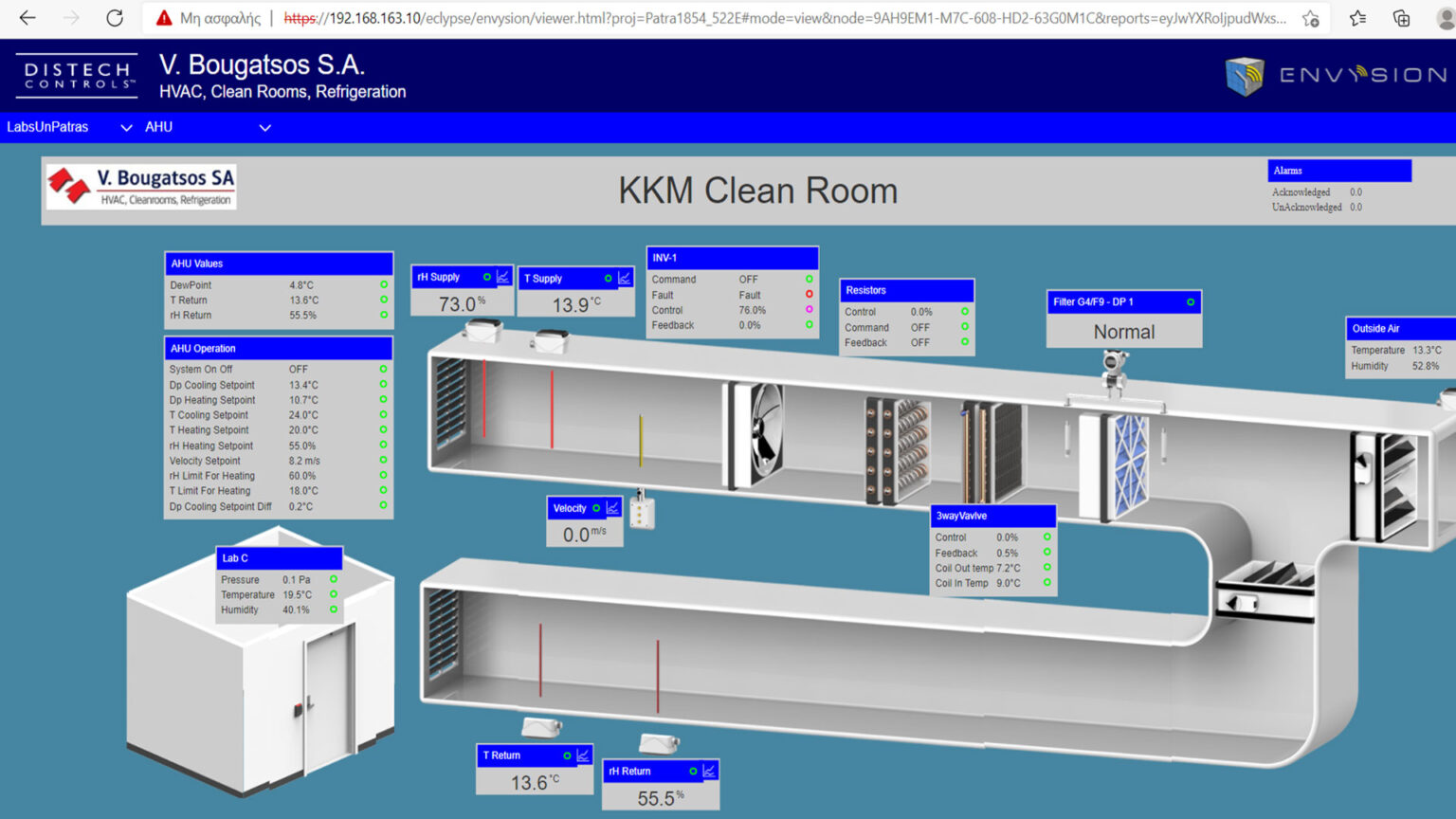
Task: Click Resistors Command OFF value
Action: point(919,328)
